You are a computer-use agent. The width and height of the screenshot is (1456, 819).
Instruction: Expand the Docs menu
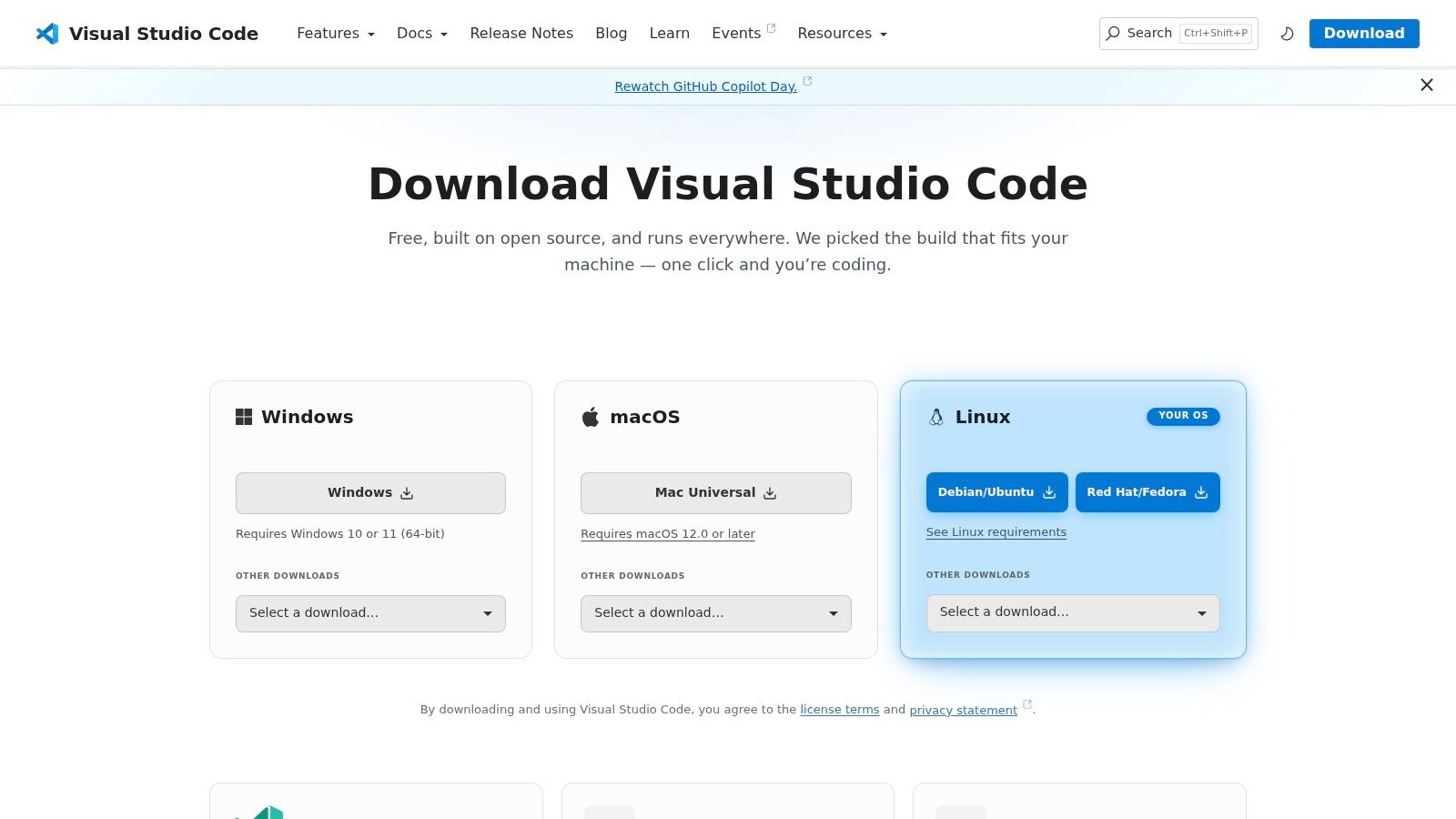tap(422, 34)
